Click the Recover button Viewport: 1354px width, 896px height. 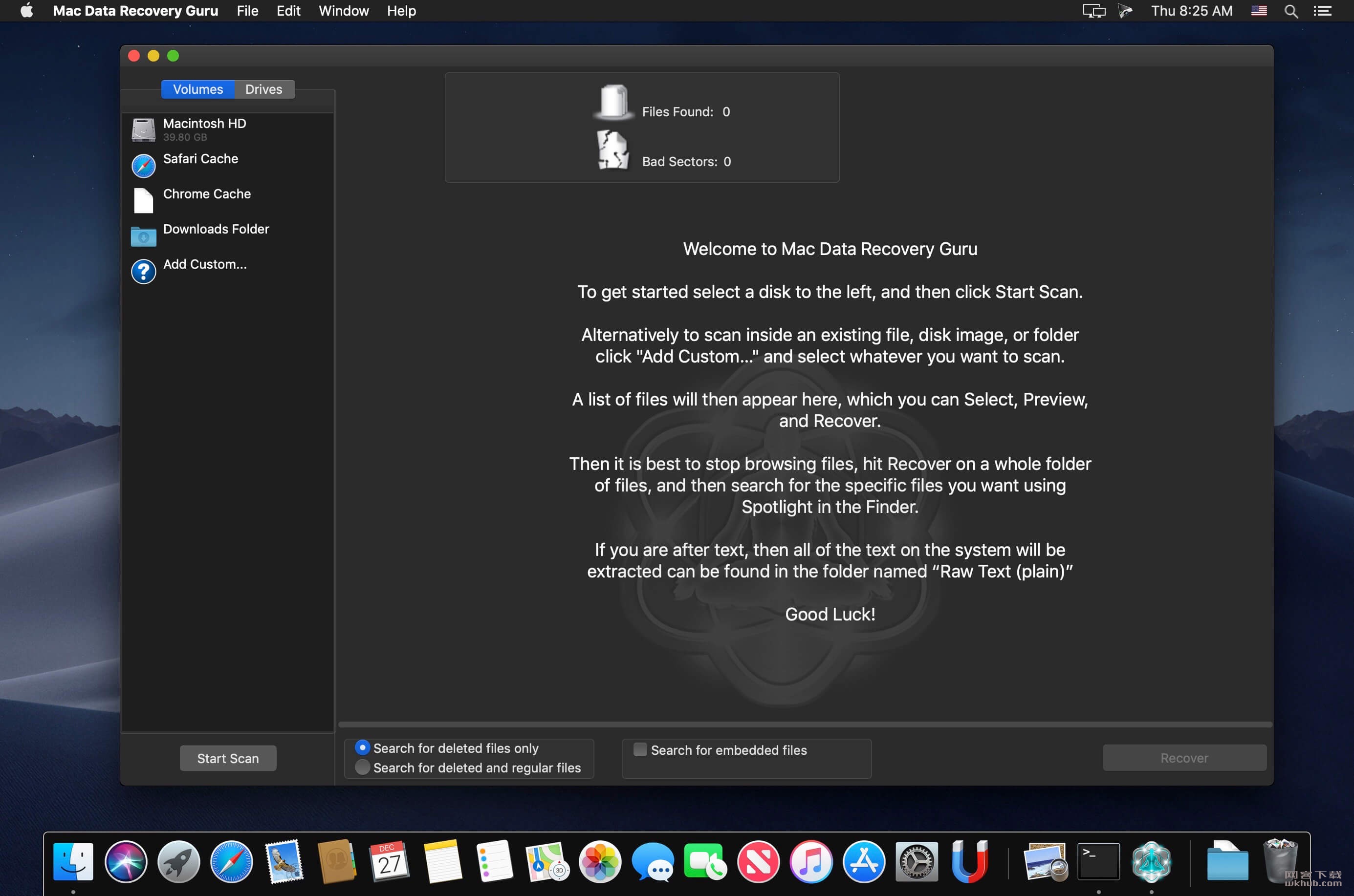(x=1184, y=758)
